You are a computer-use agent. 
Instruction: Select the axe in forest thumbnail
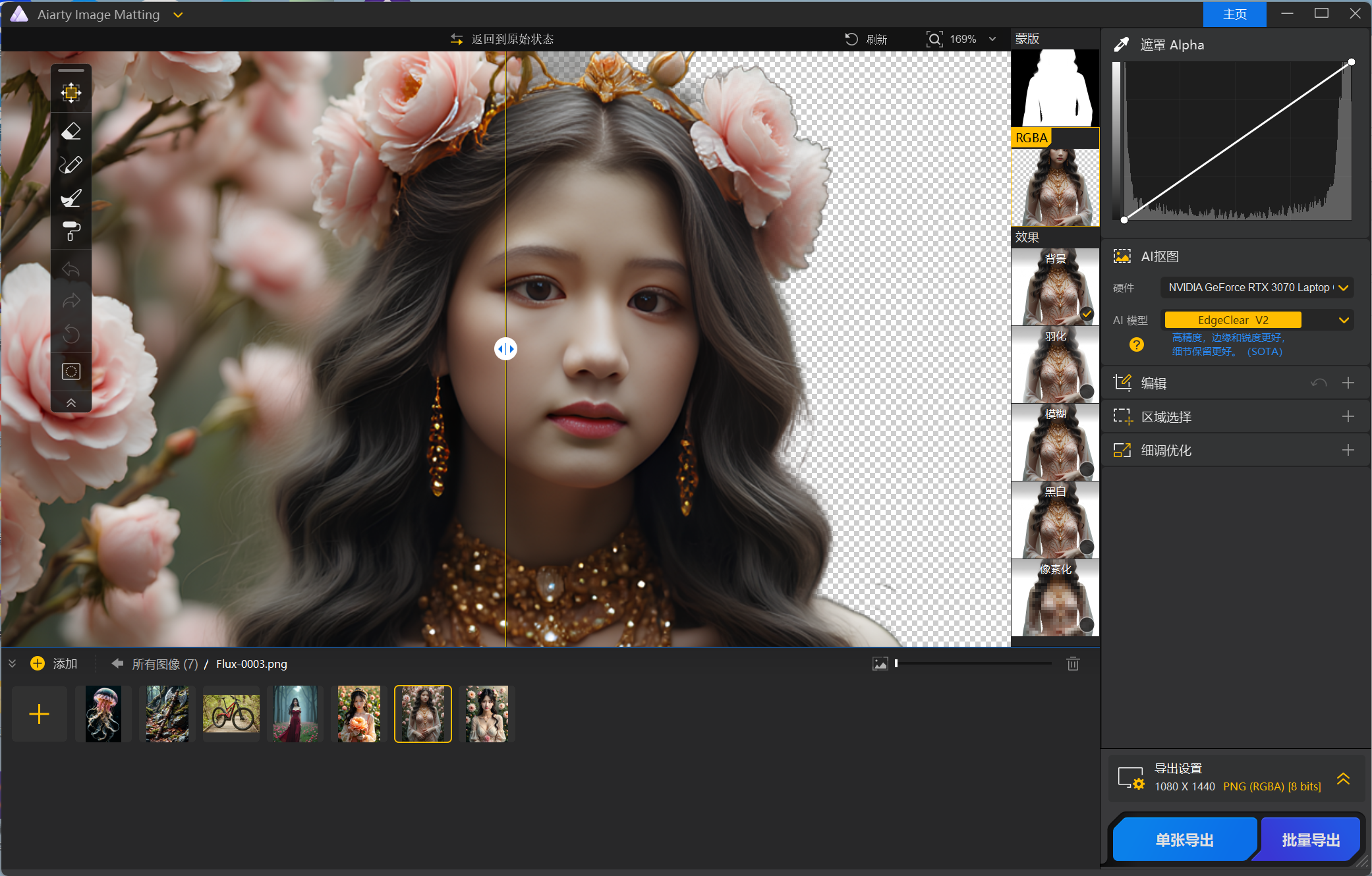(167, 714)
